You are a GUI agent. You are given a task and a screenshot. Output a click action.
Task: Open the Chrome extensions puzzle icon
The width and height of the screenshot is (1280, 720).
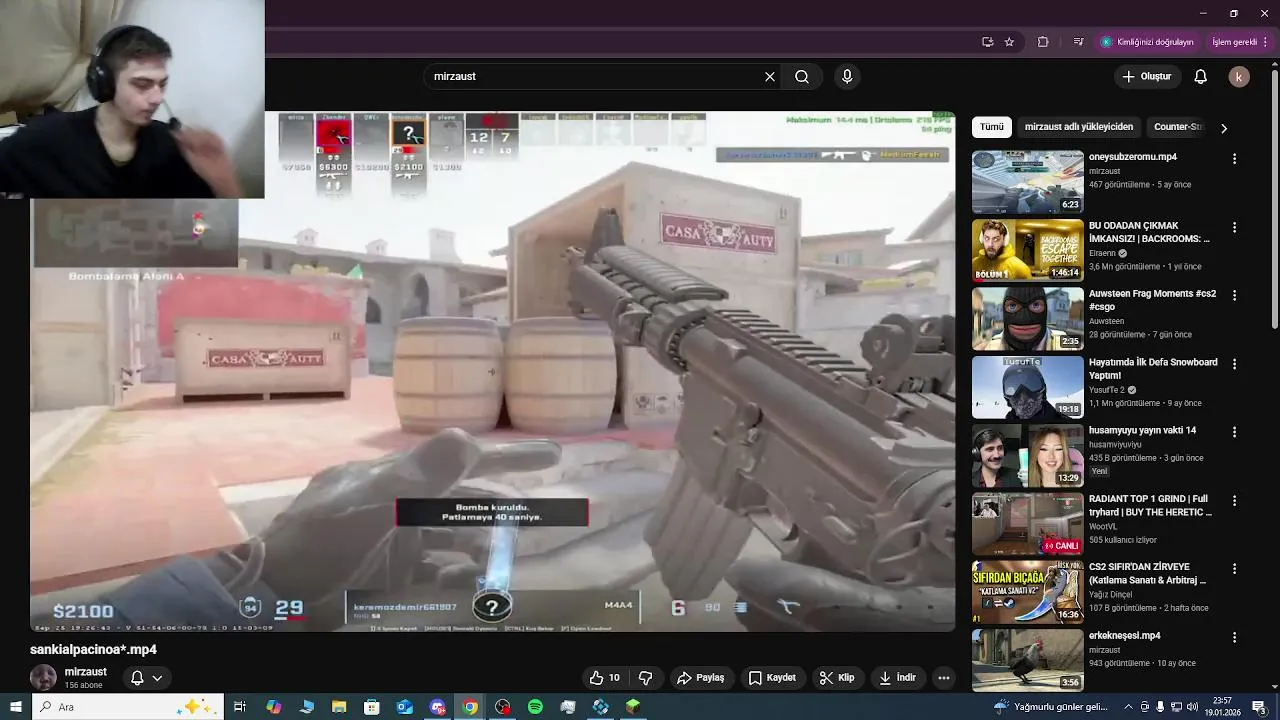click(x=1043, y=42)
